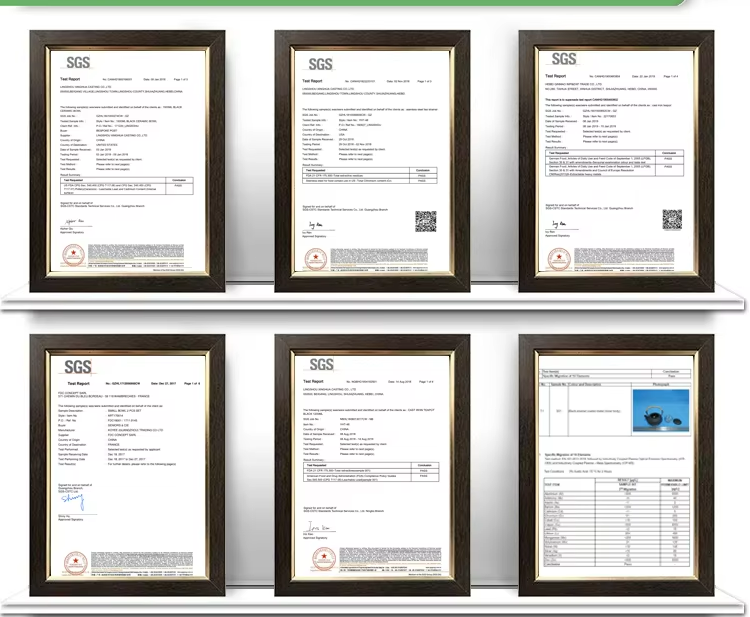The height and width of the screenshot is (617, 750).
Task: Click the blue teapot photograph
Action: click(661, 411)
